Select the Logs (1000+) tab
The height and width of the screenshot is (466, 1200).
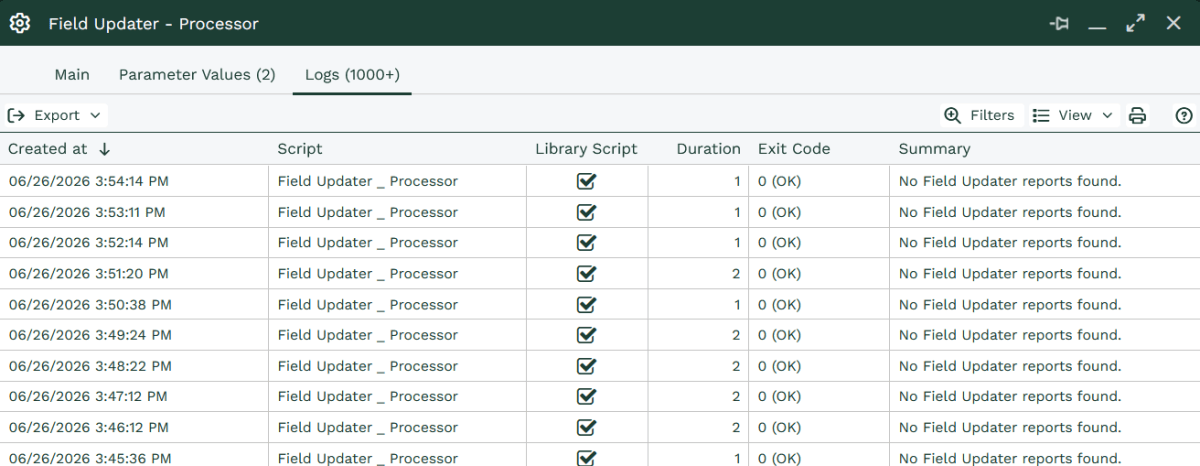(352, 75)
